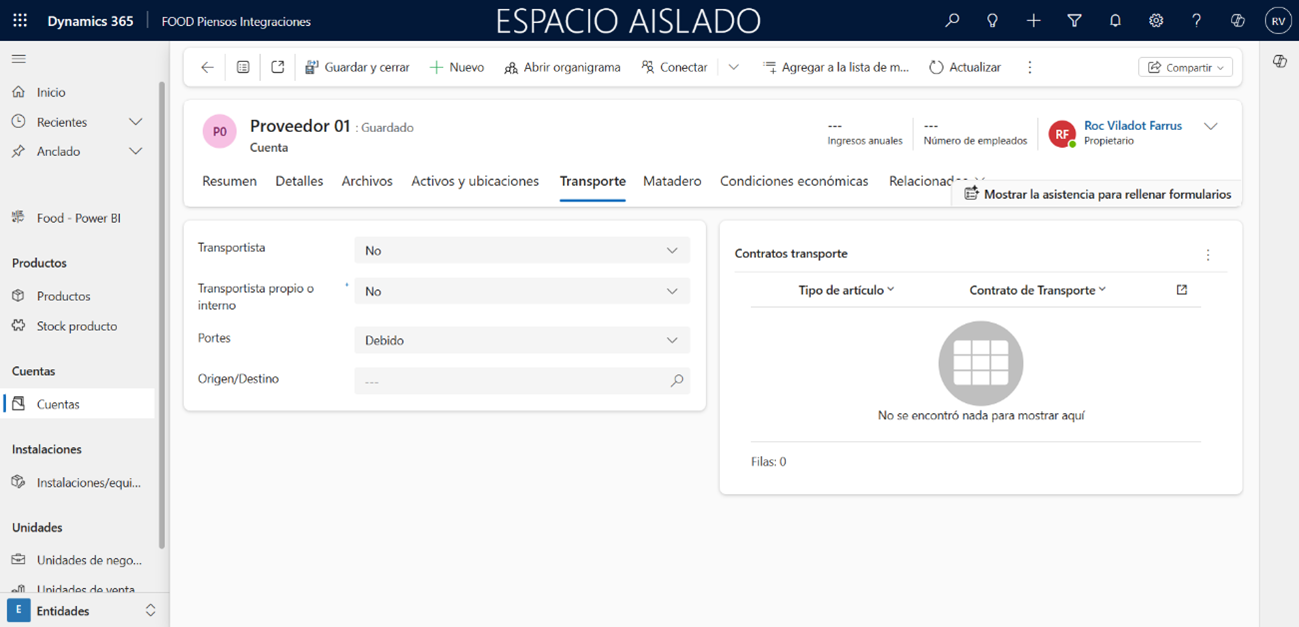Click the Copilot icon in right rail
This screenshot has width=1299, height=627.
pyautogui.click(x=1279, y=62)
